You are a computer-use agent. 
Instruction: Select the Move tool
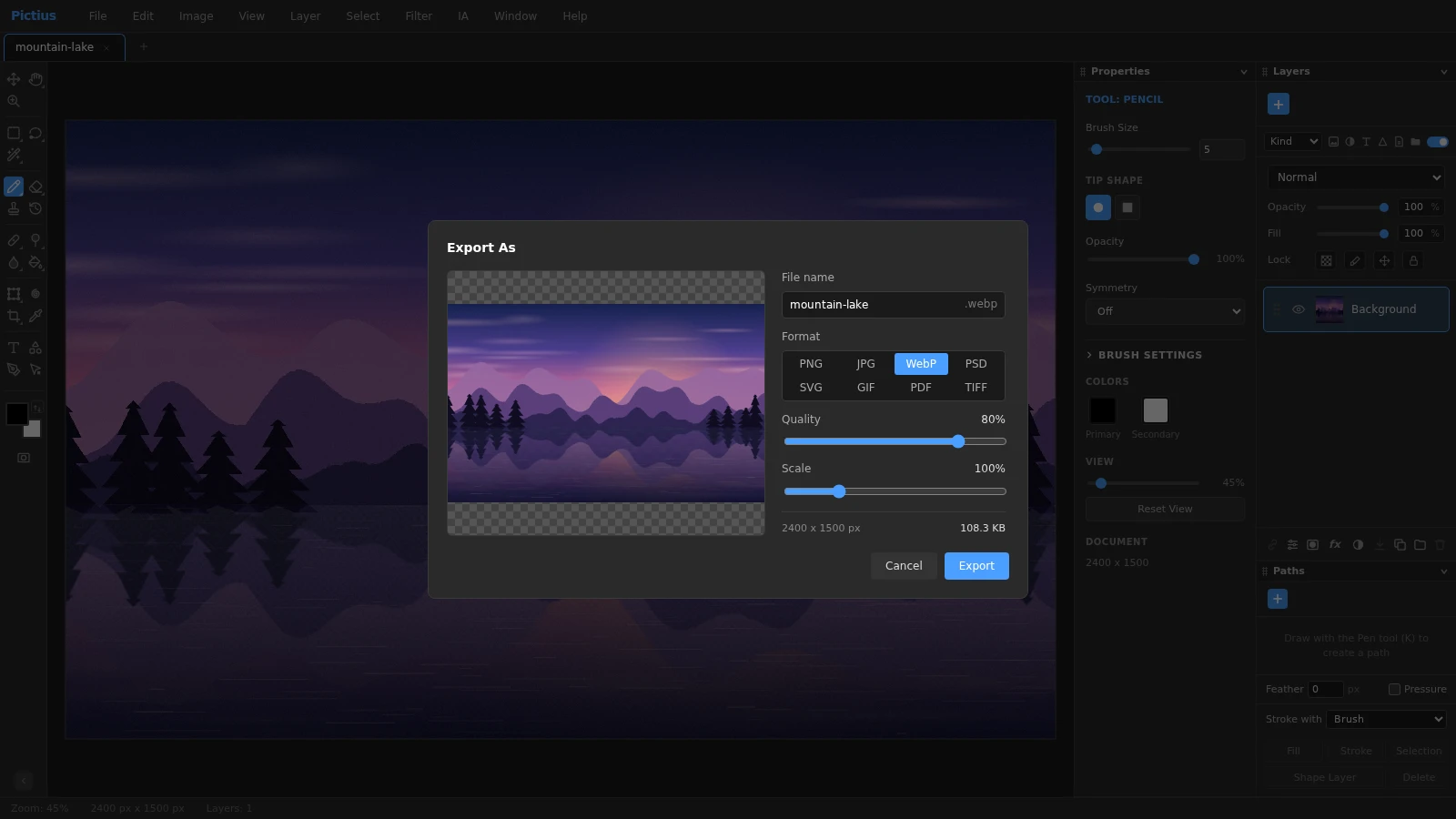[x=14, y=79]
